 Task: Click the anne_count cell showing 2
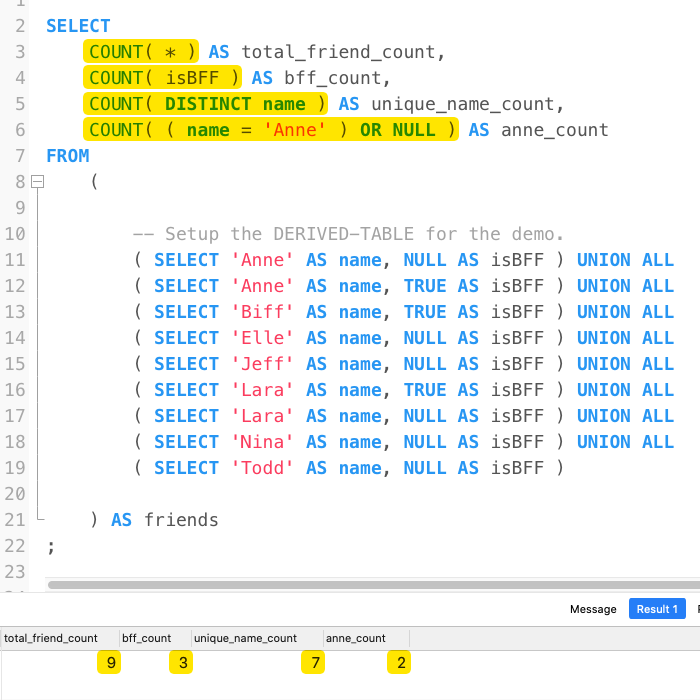click(x=399, y=662)
